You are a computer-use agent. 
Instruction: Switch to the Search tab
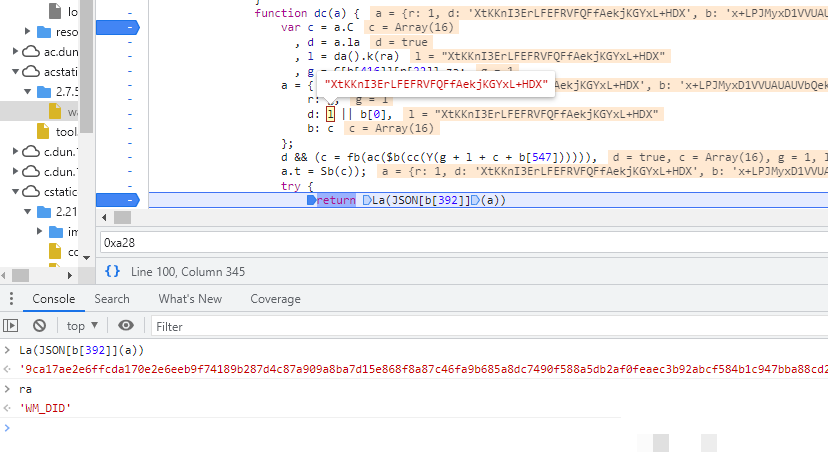[112, 299]
